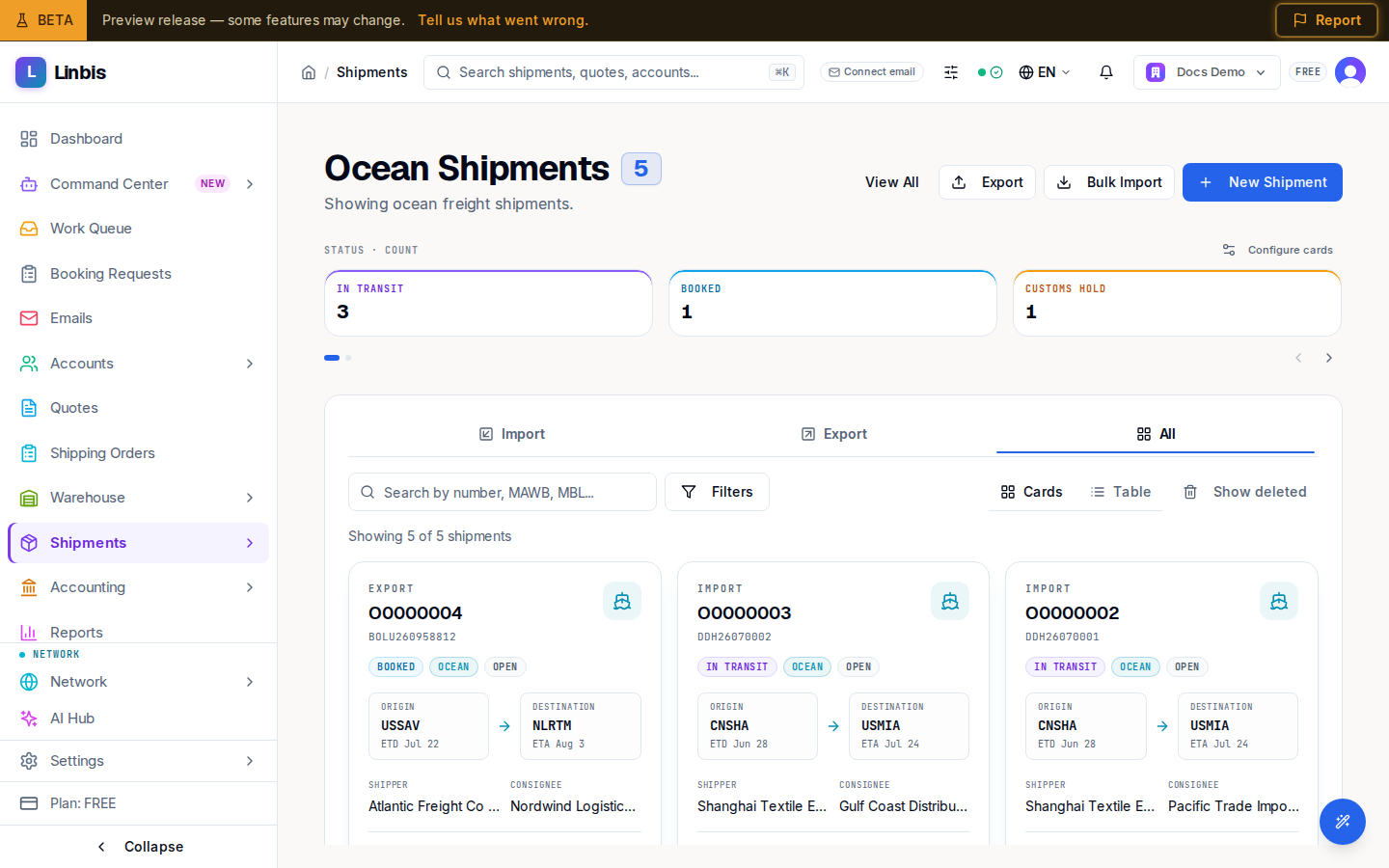Screen dimensions: 1389x868
Task: Click the ship icon on shipment 00000003
Action: click(x=950, y=601)
